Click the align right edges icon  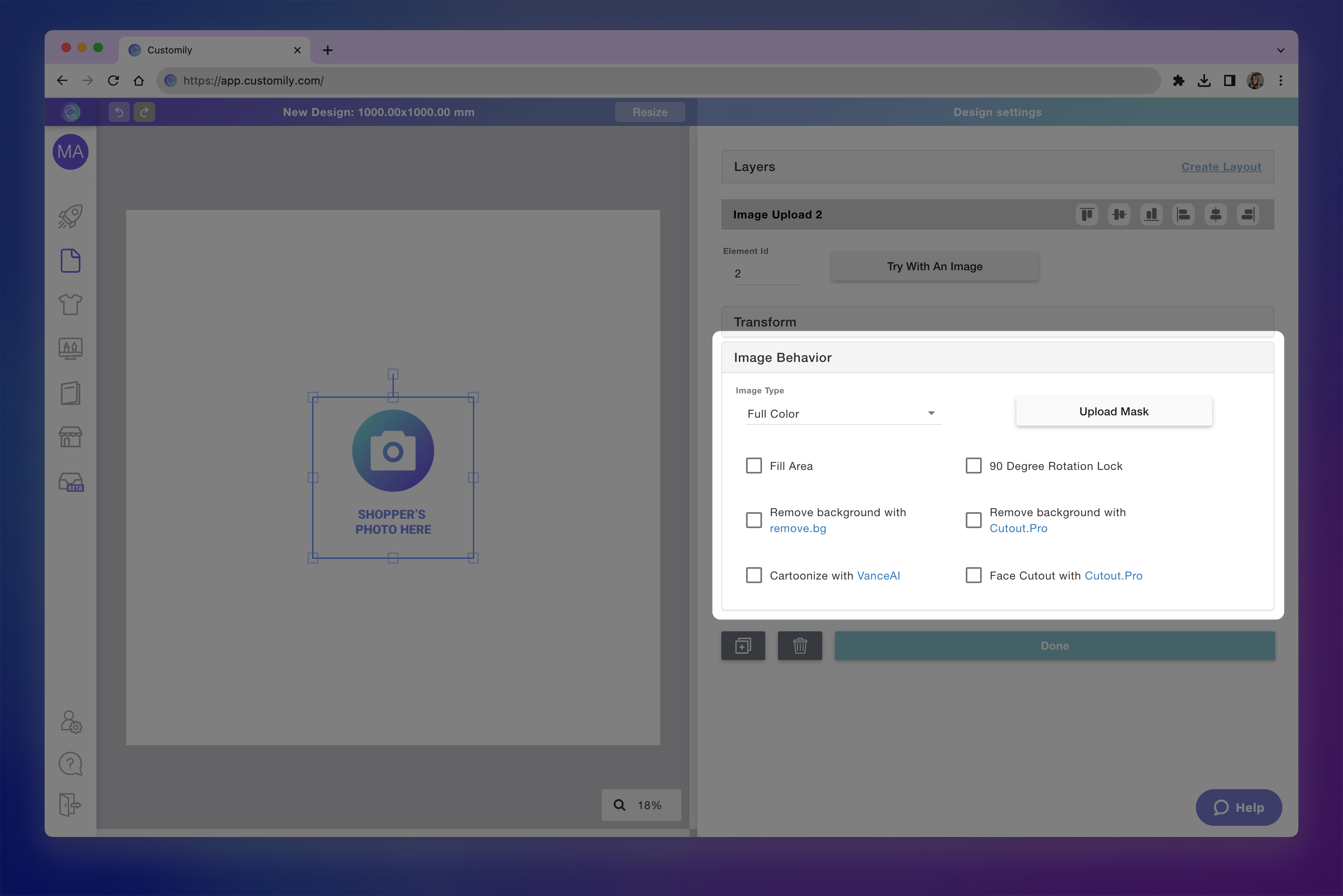pos(1248,215)
